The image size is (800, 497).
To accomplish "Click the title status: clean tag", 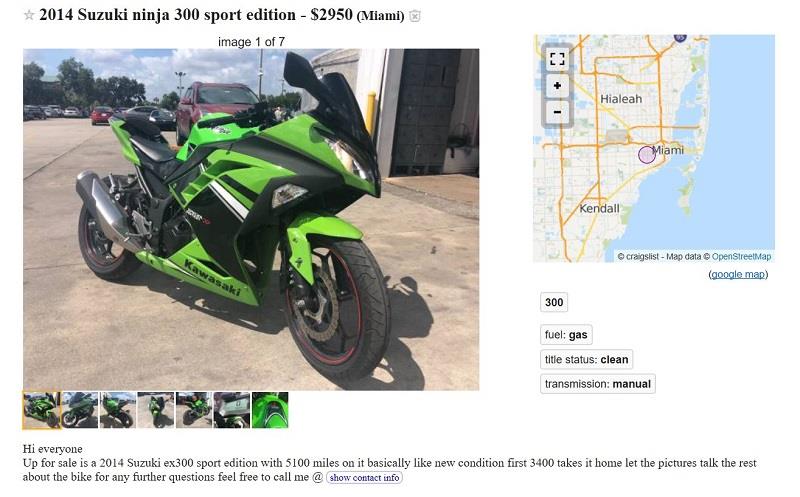I will pos(586,359).
